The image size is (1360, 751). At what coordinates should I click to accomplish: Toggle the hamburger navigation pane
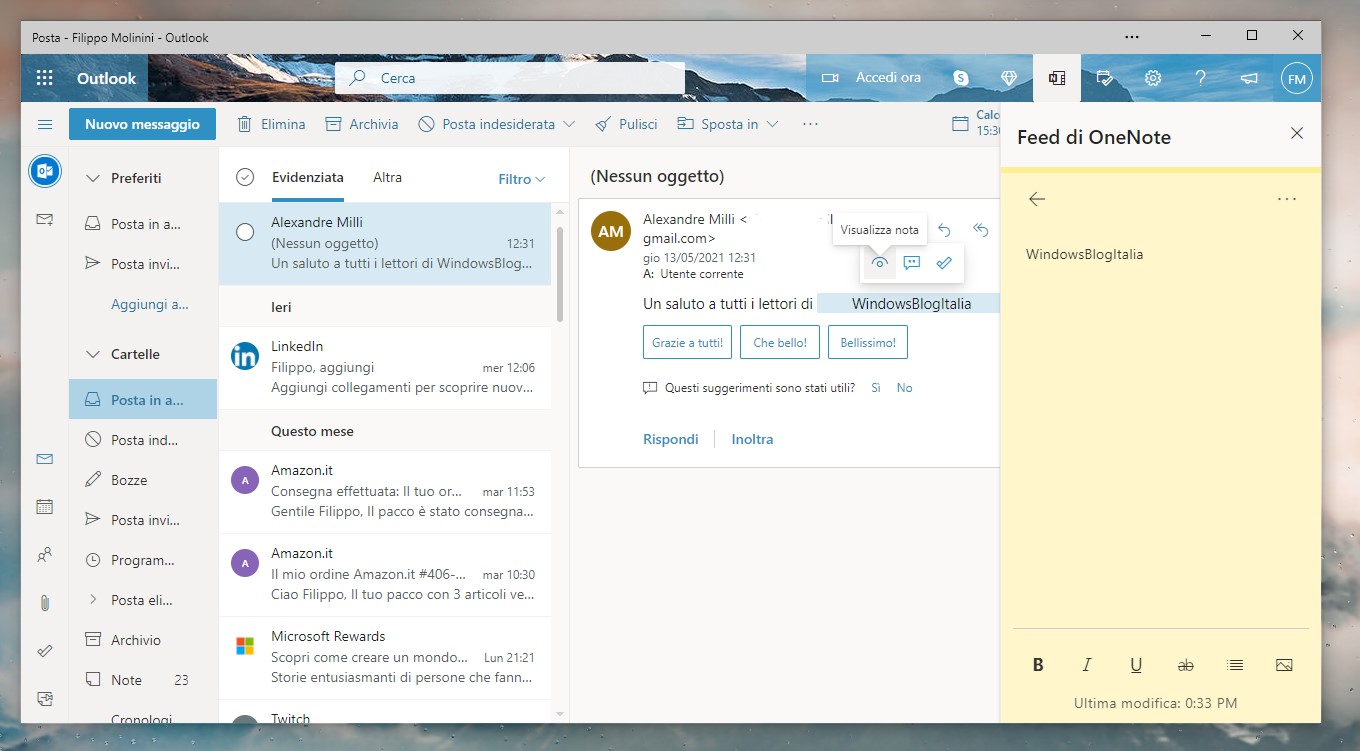(x=45, y=124)
